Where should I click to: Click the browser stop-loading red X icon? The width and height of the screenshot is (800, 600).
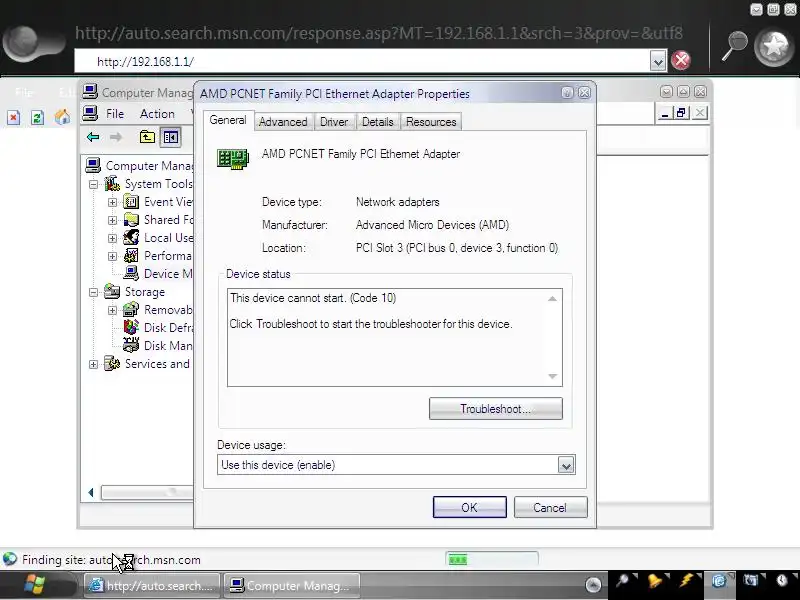pyautogui.click(x=681, y=60)
